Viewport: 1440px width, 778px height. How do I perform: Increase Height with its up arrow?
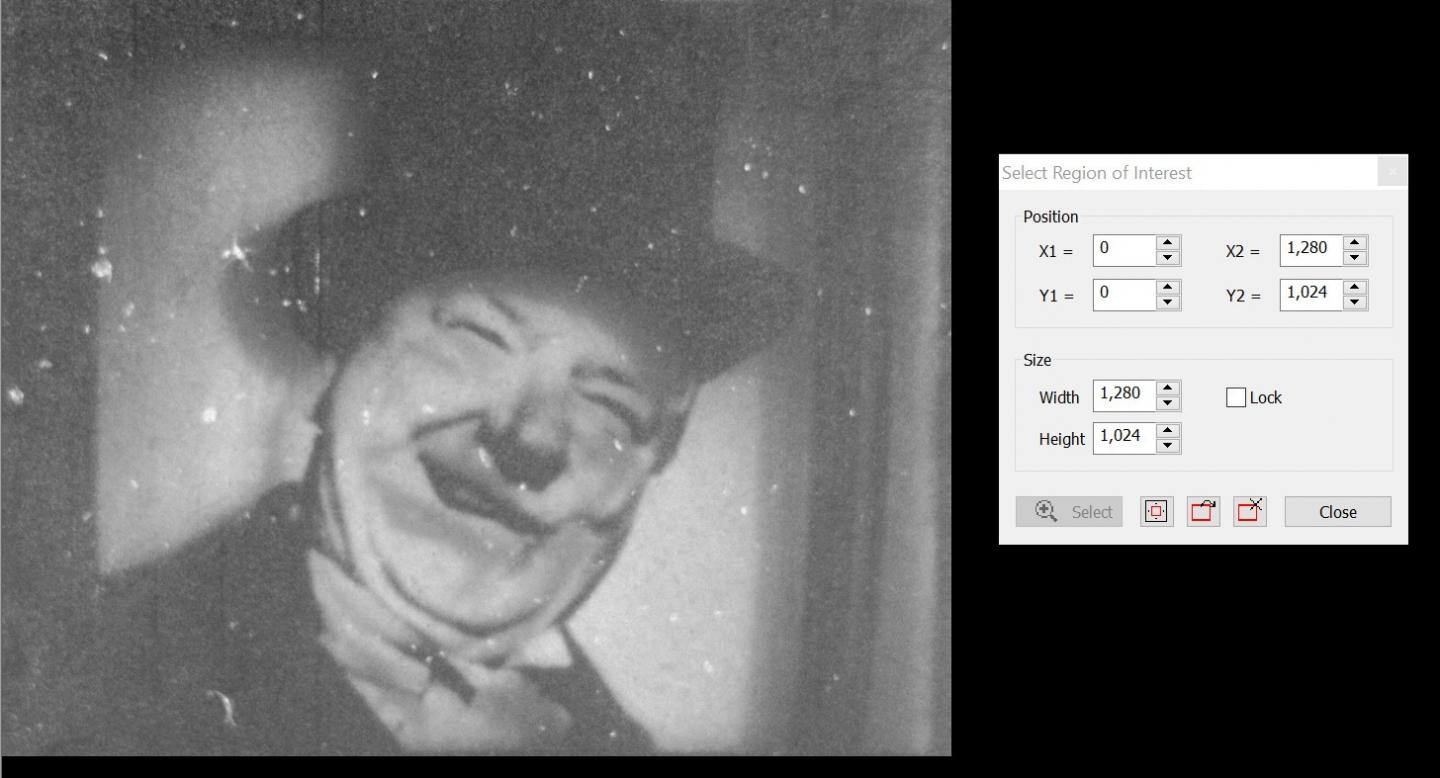pos(1168,430)
